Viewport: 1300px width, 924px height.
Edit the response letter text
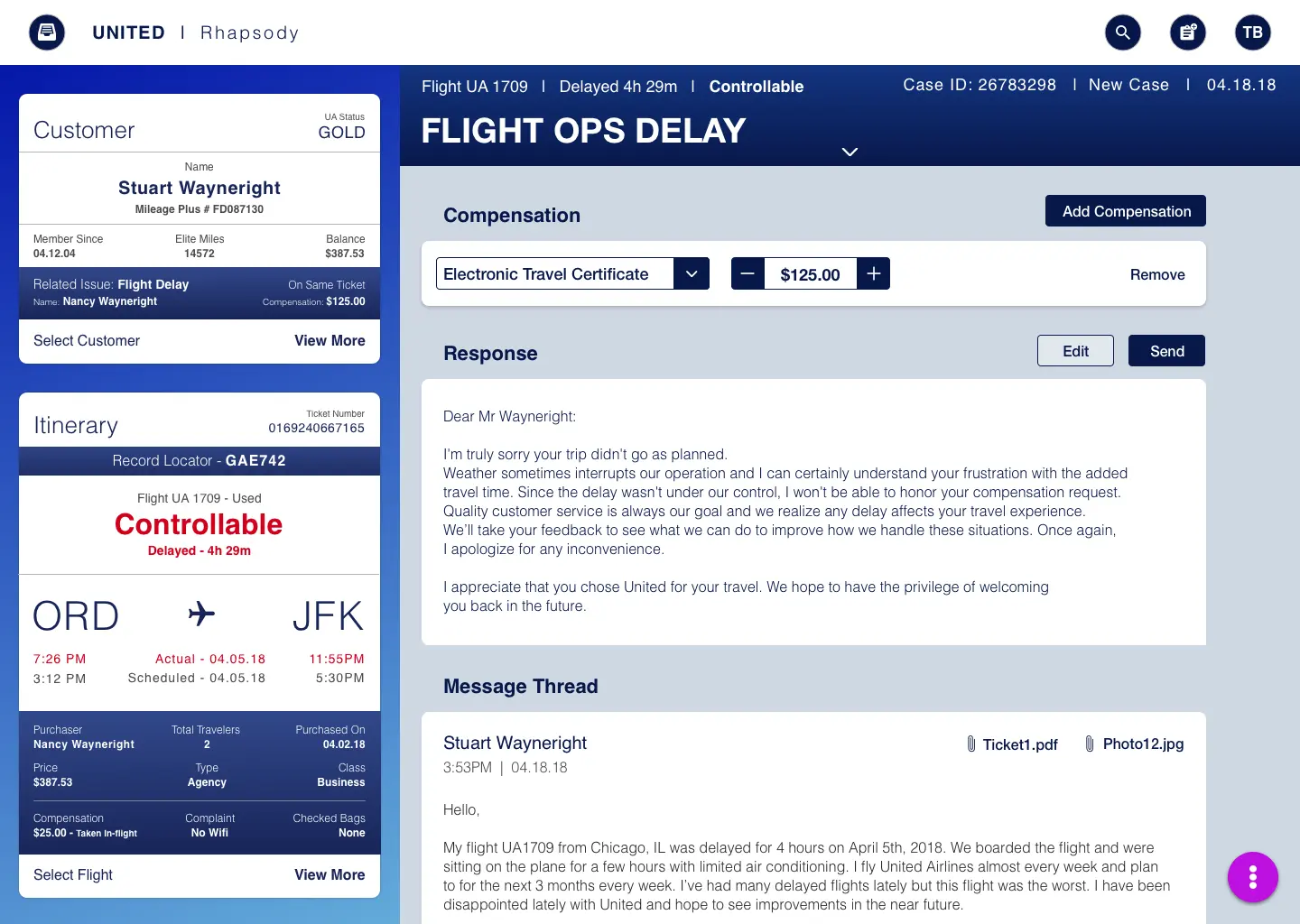pos(1075,350)
